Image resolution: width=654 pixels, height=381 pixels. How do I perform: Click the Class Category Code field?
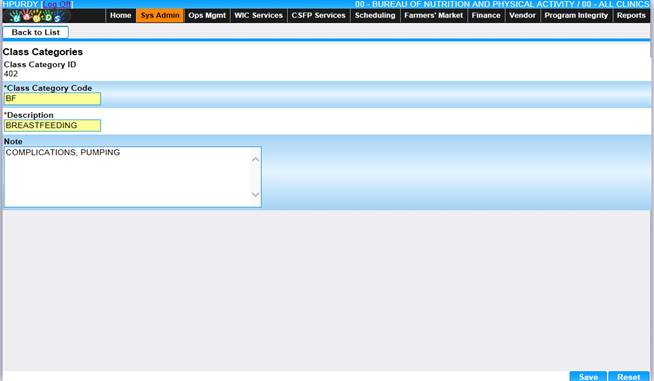pos(52,99)
